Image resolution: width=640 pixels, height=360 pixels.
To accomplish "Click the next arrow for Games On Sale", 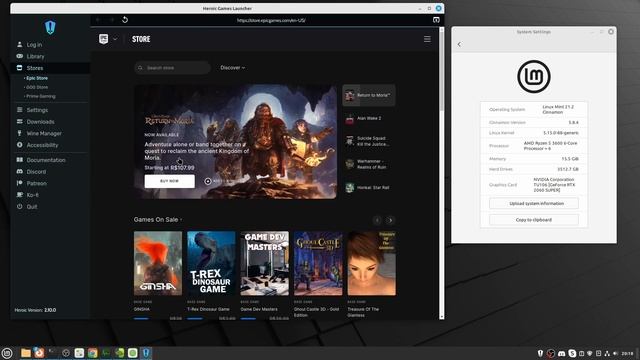I will [x=390, y=220].
